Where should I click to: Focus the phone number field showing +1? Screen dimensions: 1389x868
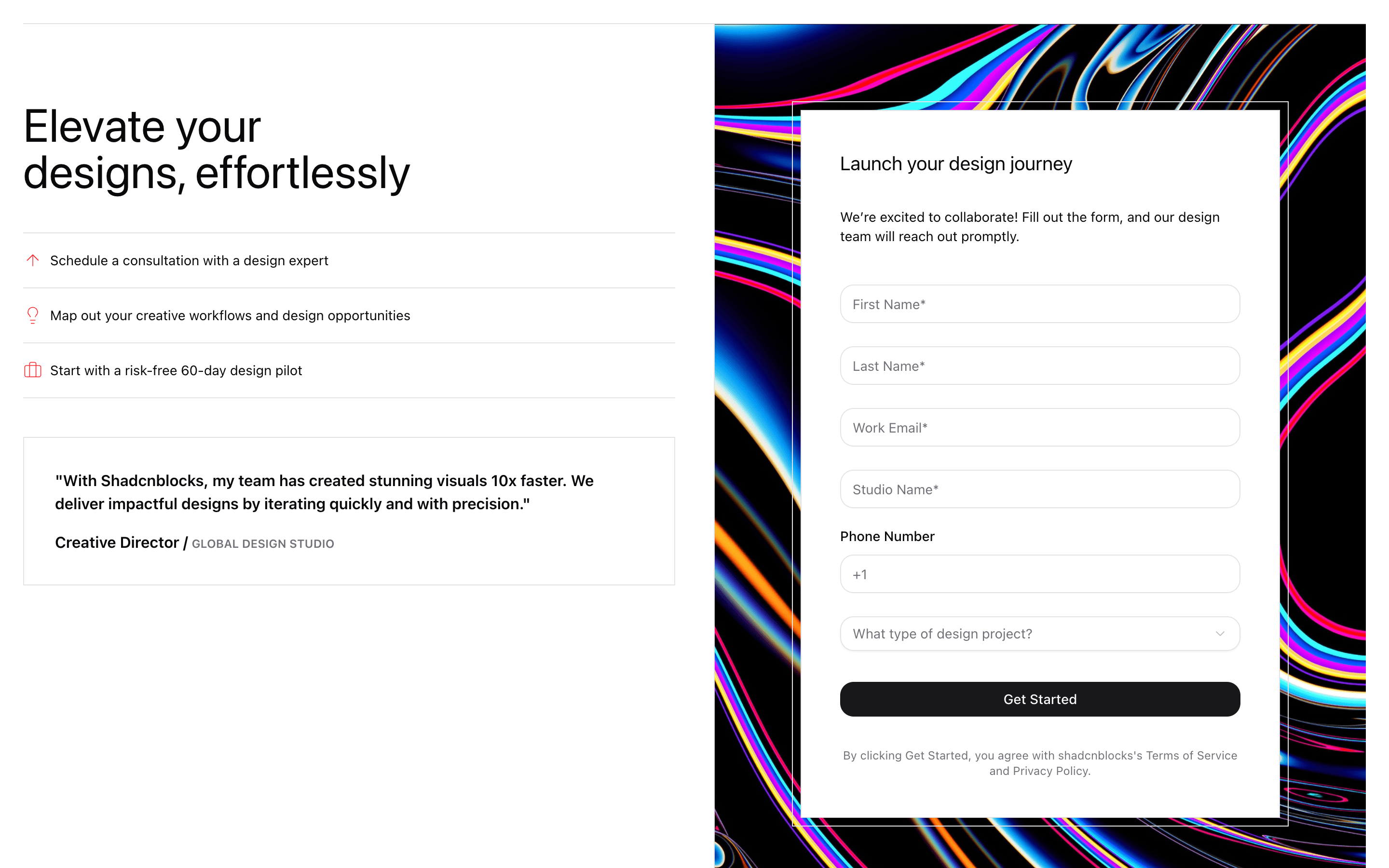coord(1039,574)
